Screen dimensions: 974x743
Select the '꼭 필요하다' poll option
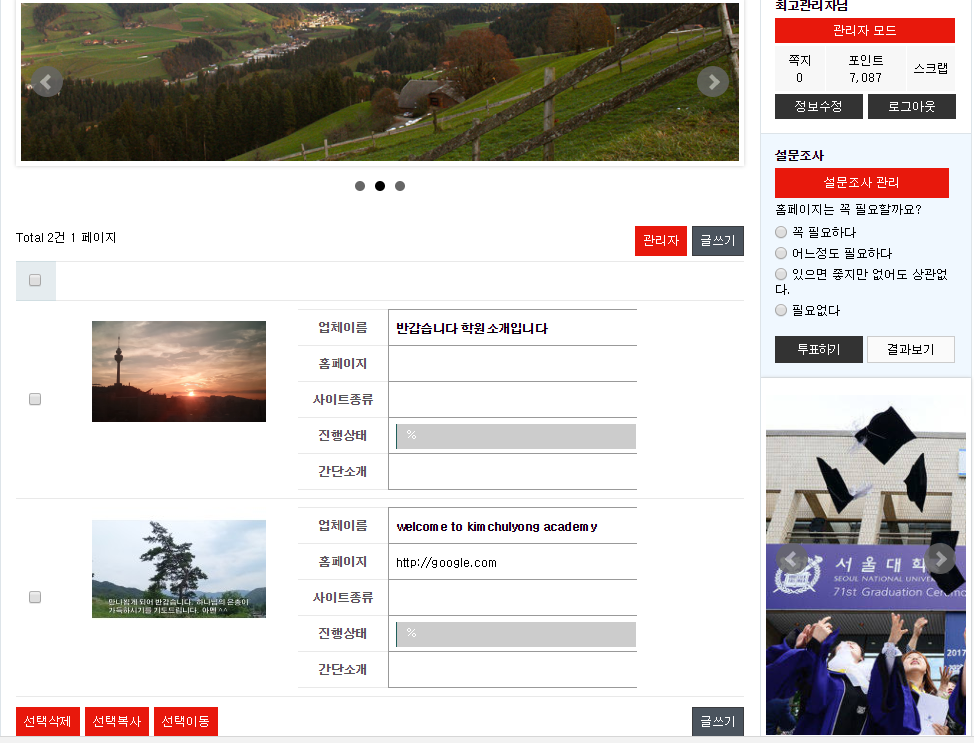(x=781, y=232)
